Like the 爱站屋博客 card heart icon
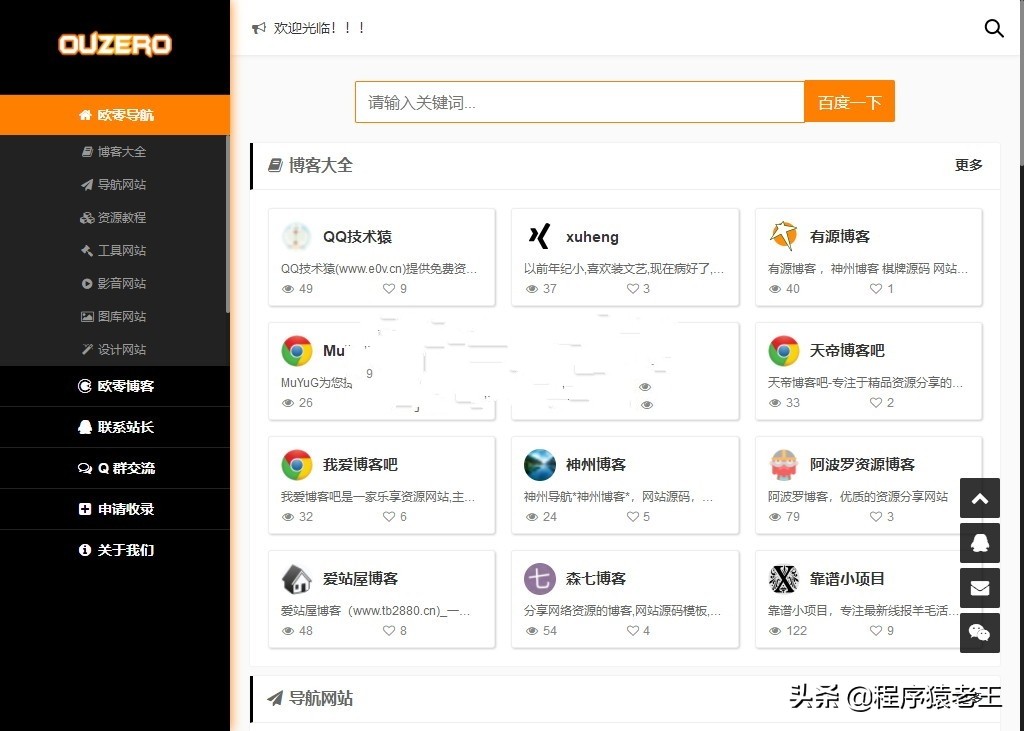 (x=389, y=631)
